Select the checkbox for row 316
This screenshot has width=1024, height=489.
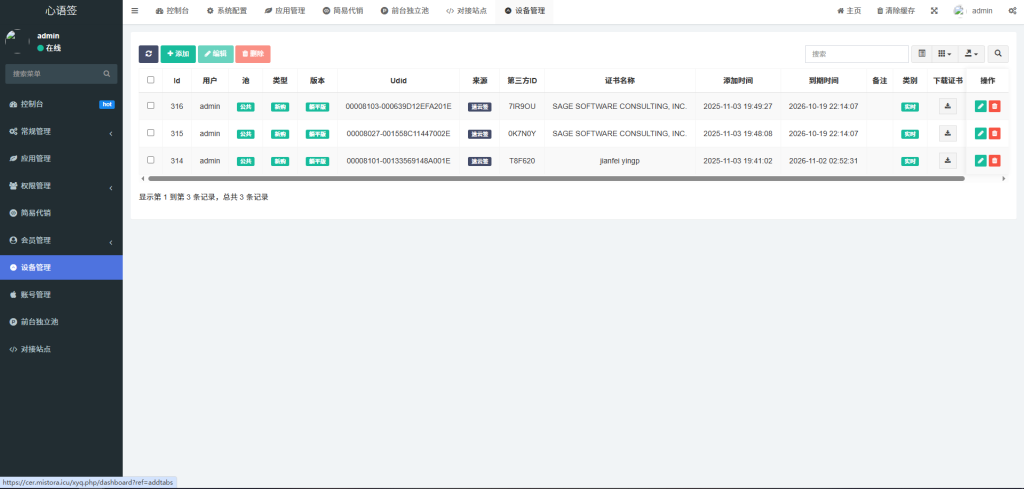click(x=151, y=106)
